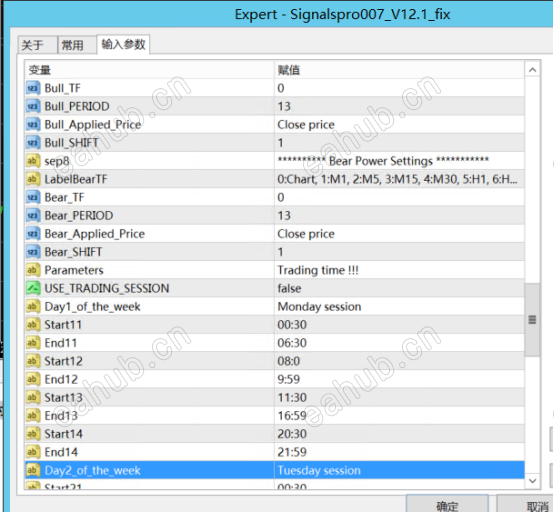This screenshot has width=554, height=513.
Task: Click the vertical scrollbar thumb
Action: click(x=532, y=320)
